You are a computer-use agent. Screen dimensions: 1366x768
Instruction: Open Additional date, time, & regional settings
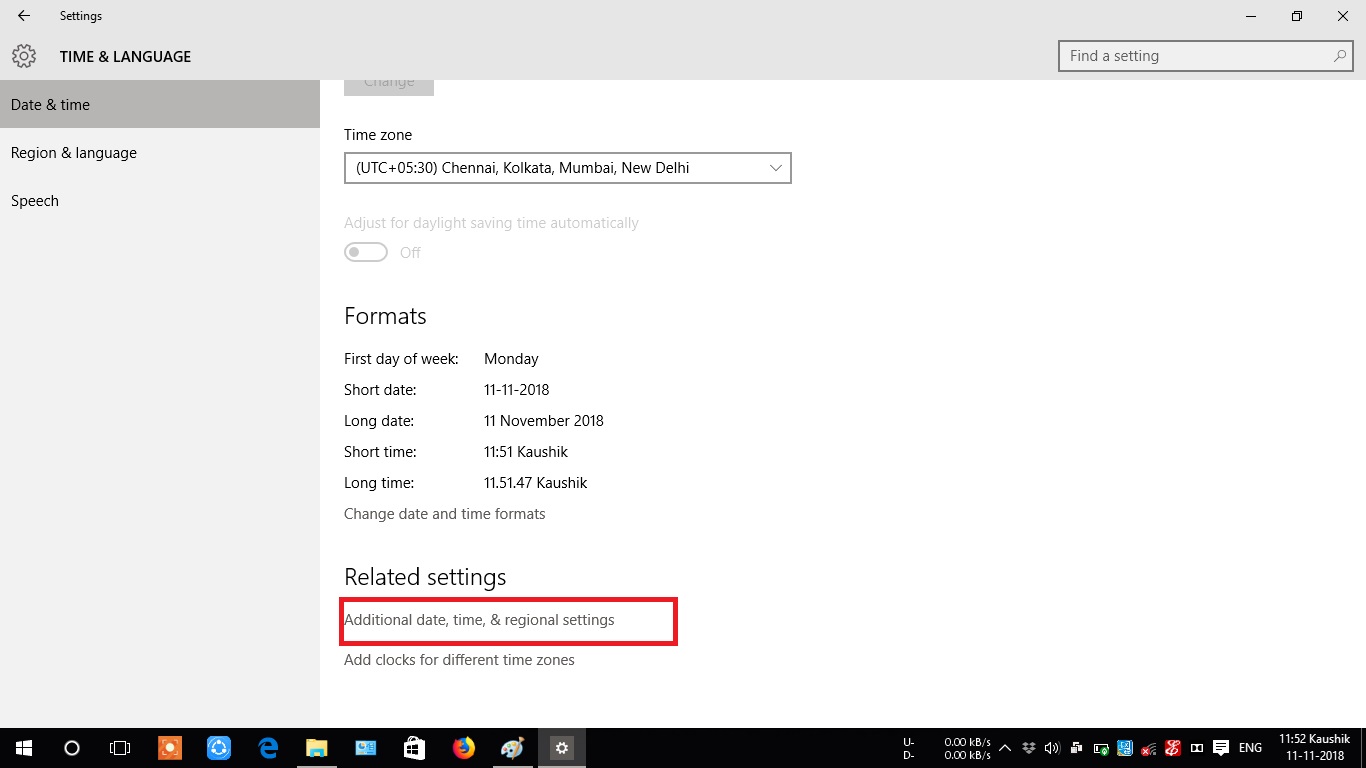[x=479, y=620]
